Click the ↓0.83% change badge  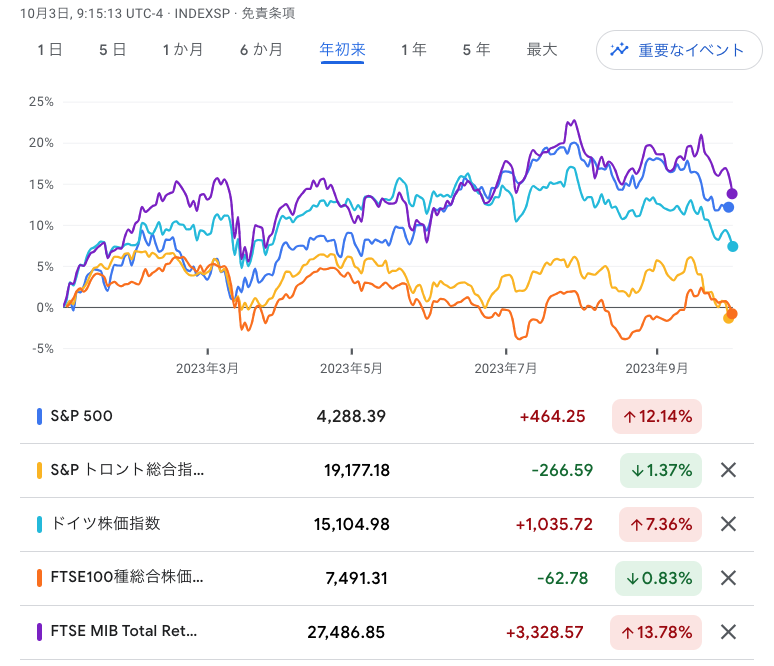point(658,578)
